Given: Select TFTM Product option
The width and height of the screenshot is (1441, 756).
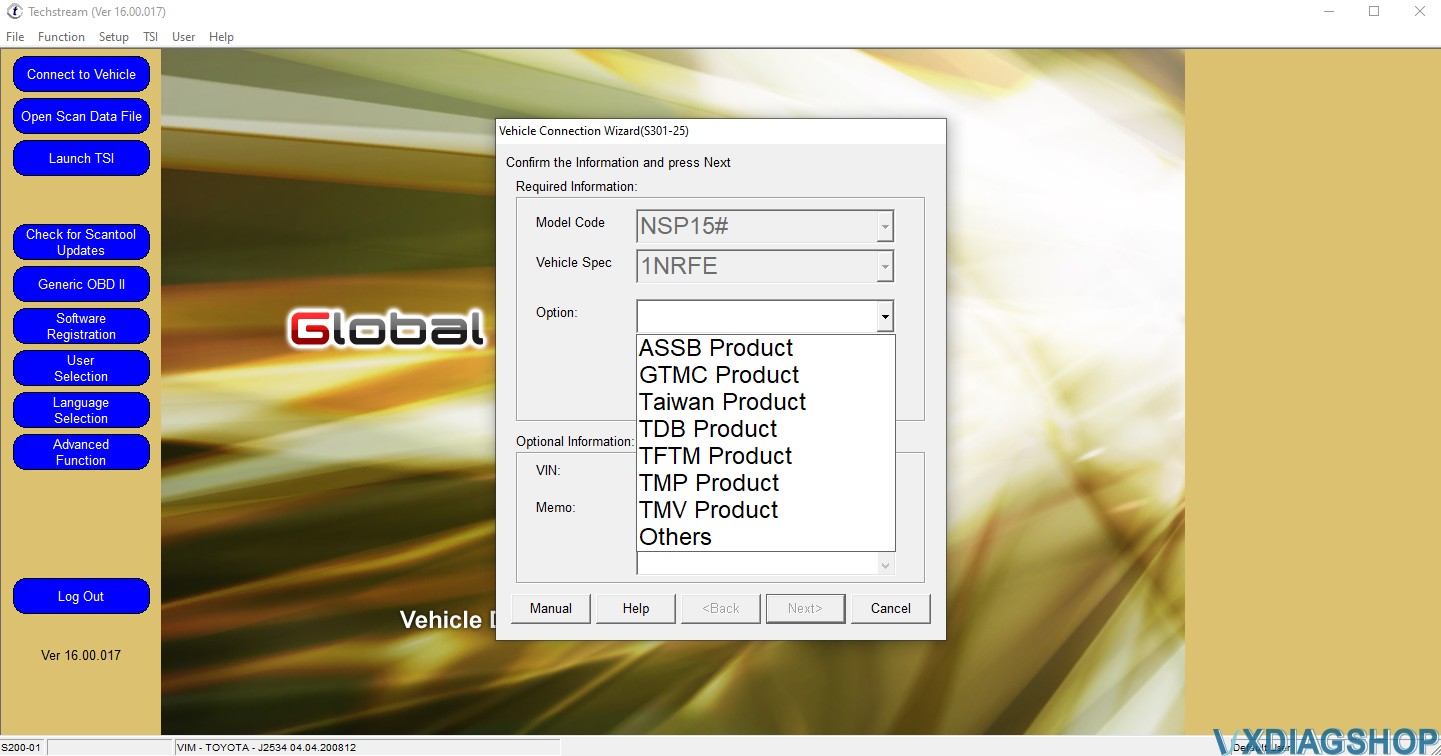Looking at the screenshot, I should [x=765, y=456].
